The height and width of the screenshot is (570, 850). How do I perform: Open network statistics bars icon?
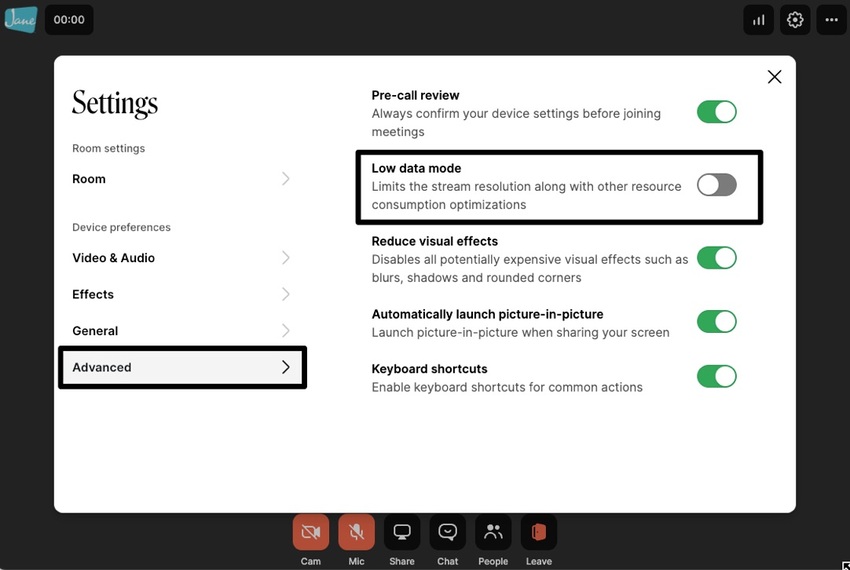758,19
